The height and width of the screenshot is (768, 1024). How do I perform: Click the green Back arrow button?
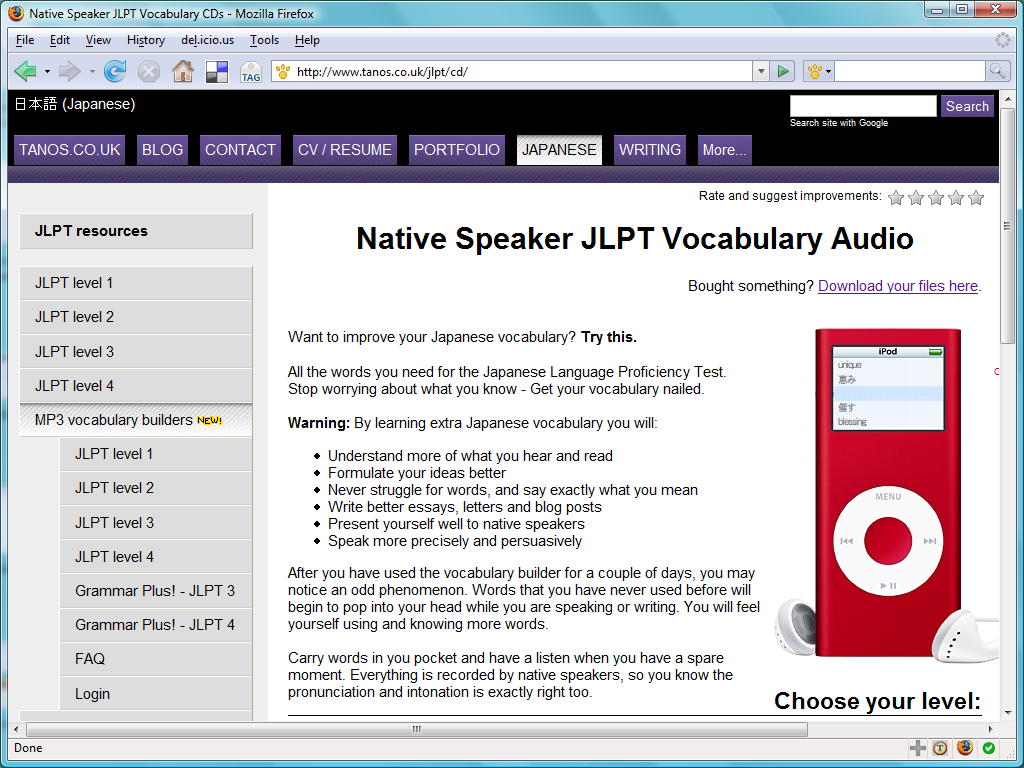pyautogui.click(x=25, y=71)
